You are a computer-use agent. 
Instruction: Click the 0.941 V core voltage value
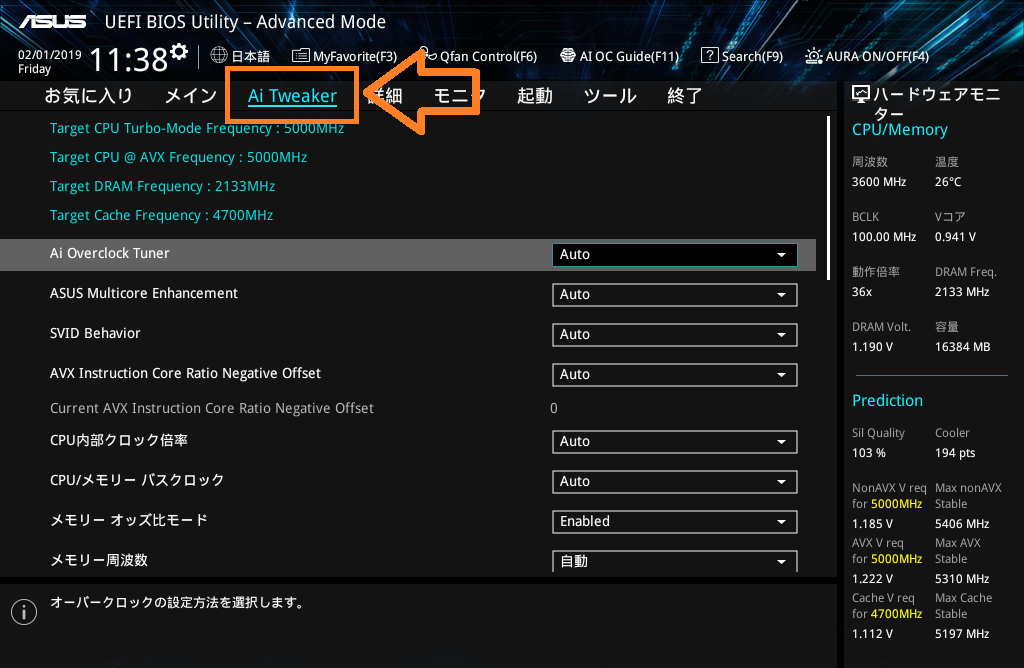955,236
